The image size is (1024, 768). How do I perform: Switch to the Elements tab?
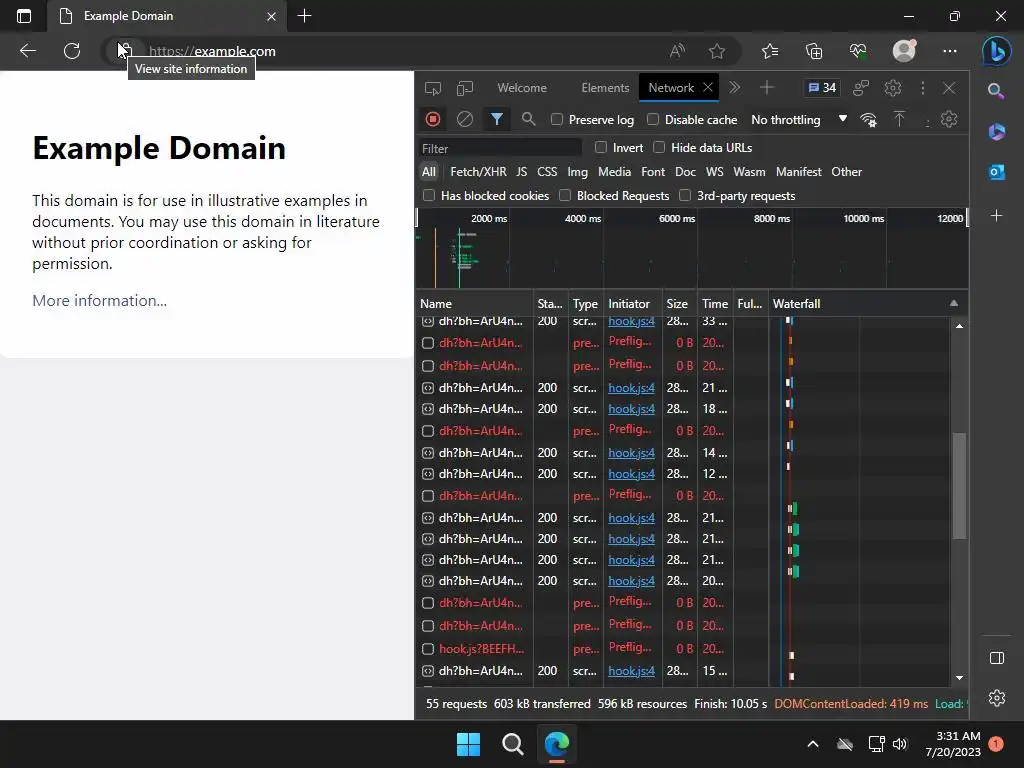coord(605,88)
